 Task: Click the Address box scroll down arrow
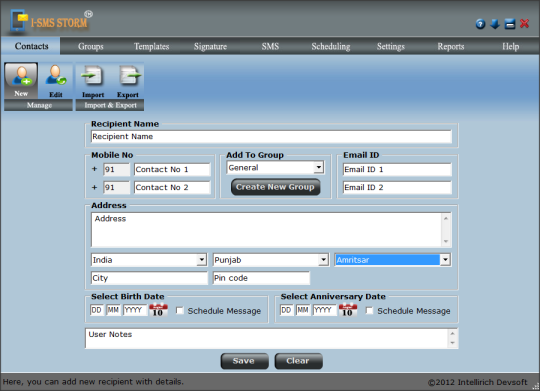coord(446,241)
